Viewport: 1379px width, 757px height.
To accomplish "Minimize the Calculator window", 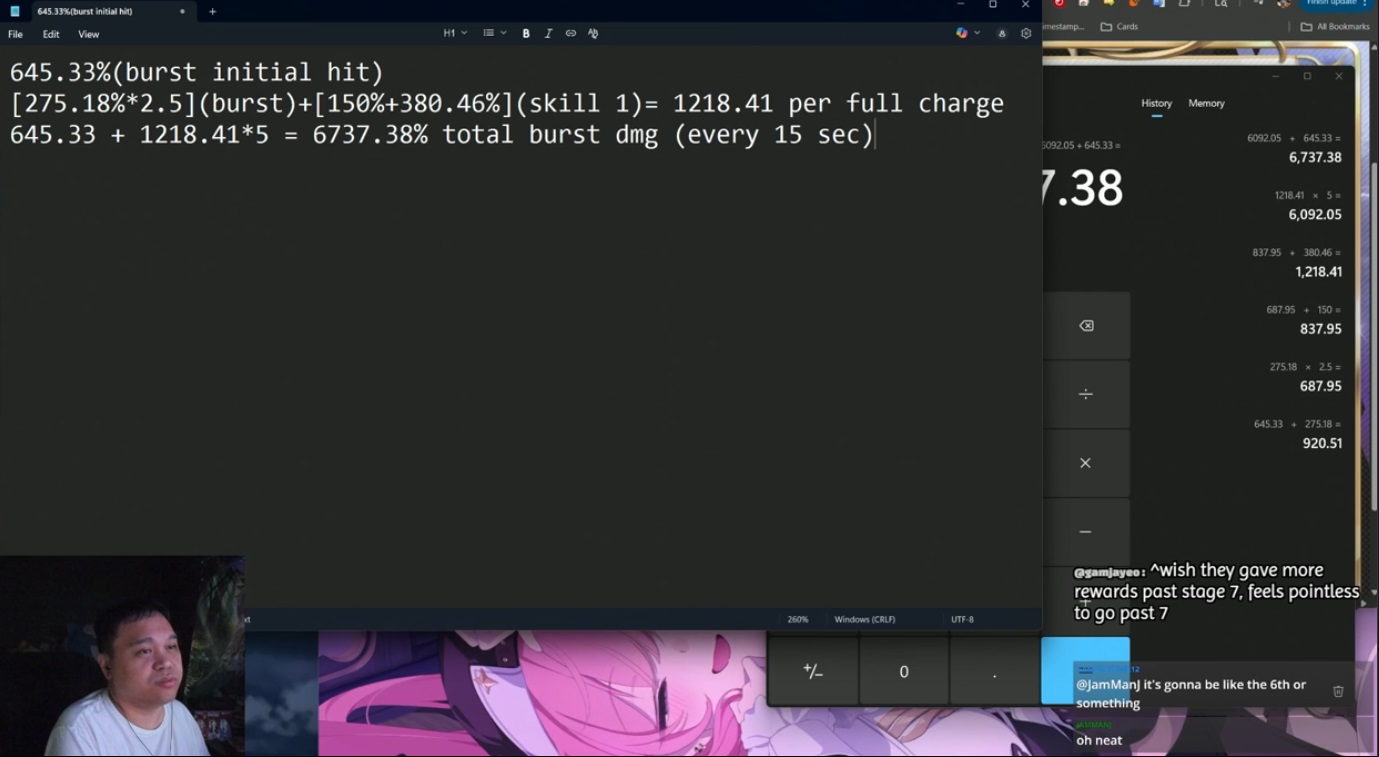I will point(1276,76).
